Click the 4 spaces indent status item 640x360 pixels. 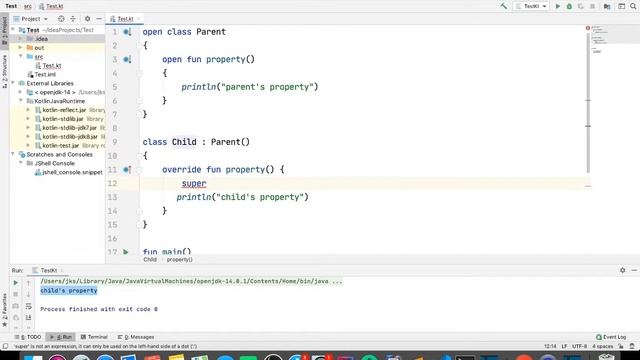point(602,346)
